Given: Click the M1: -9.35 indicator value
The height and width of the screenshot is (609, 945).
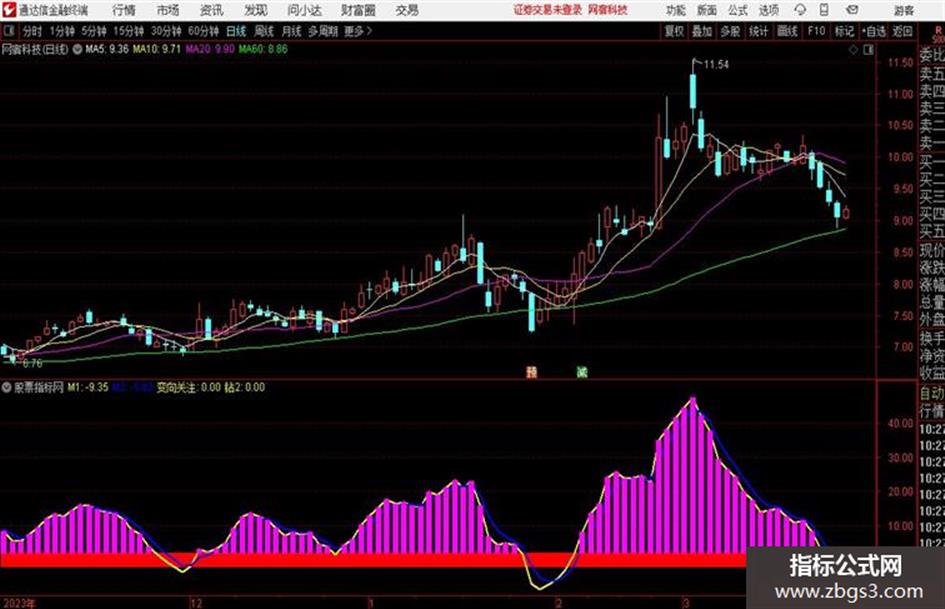Looking at the screenshot, I should coord(88,388).
